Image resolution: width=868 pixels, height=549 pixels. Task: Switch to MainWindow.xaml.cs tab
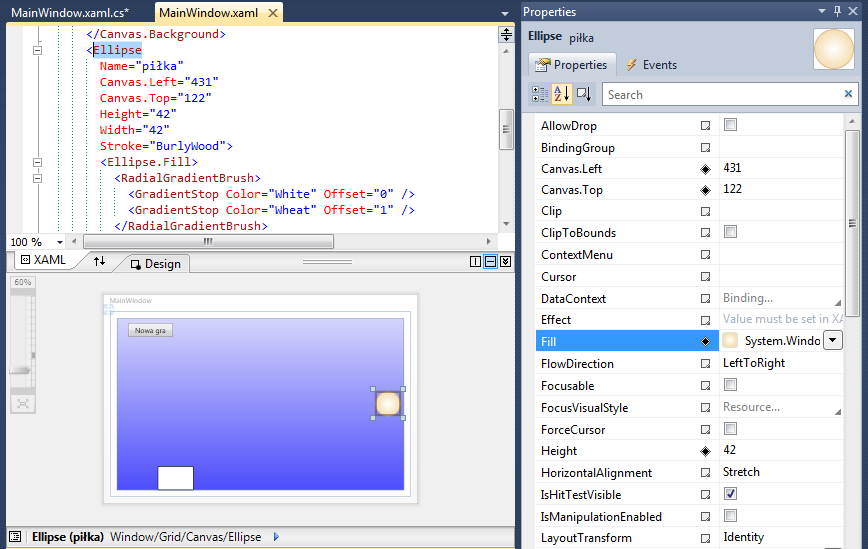pos(70,13)
